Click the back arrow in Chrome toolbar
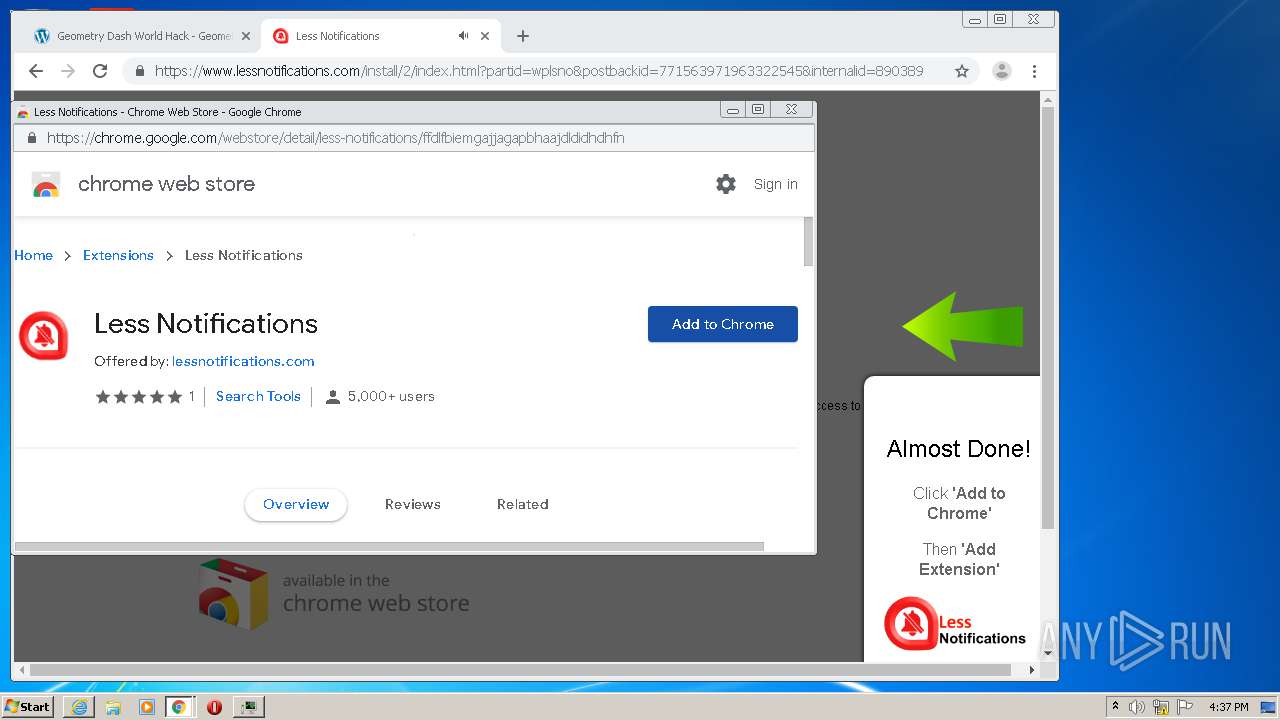Image resolution: width=1280 pixels, height=720 pixels. (x=36, y=71)
